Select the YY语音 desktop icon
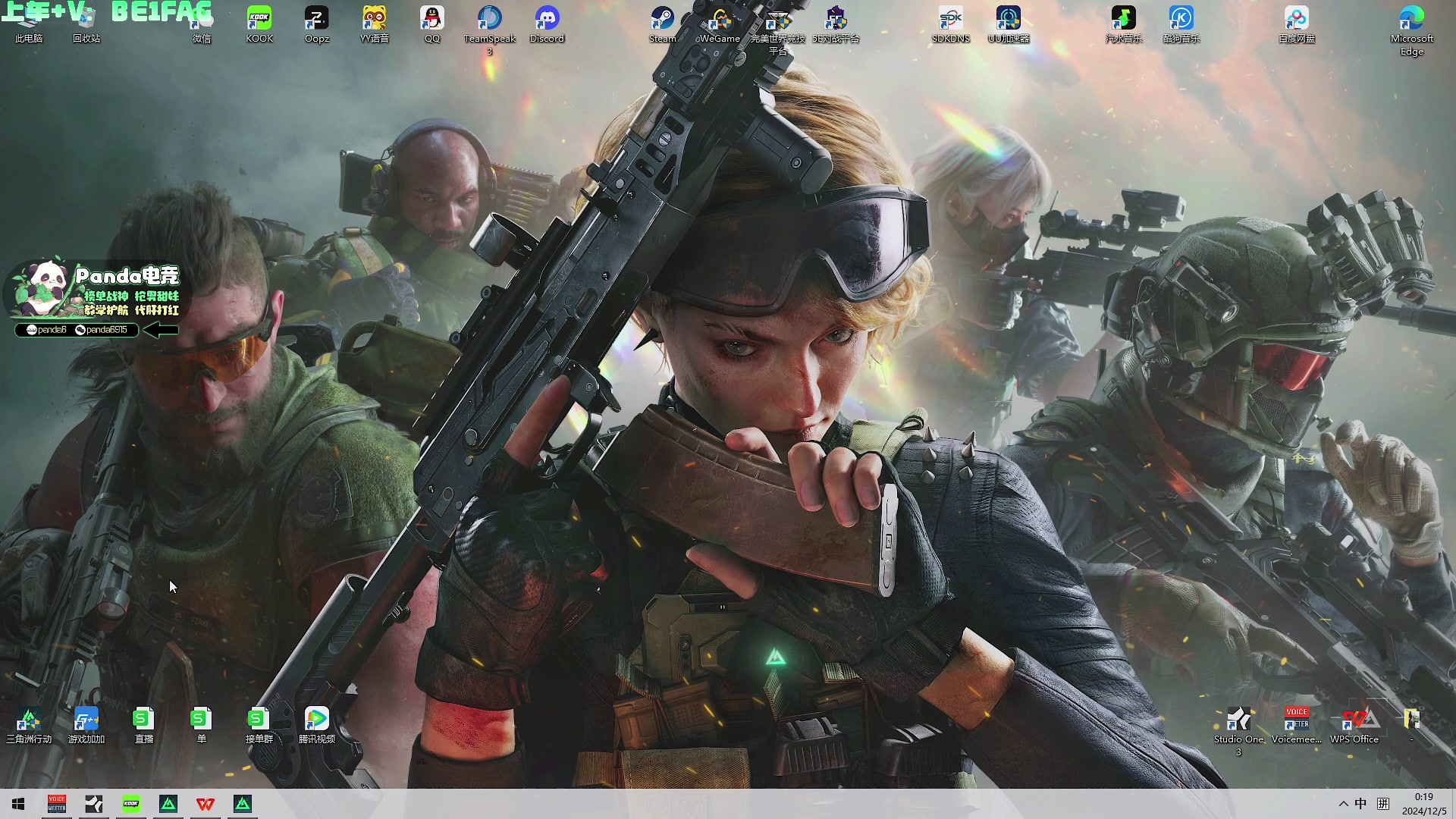The height and width of the screenshot is (819, 1456). (x=375, y=24)
